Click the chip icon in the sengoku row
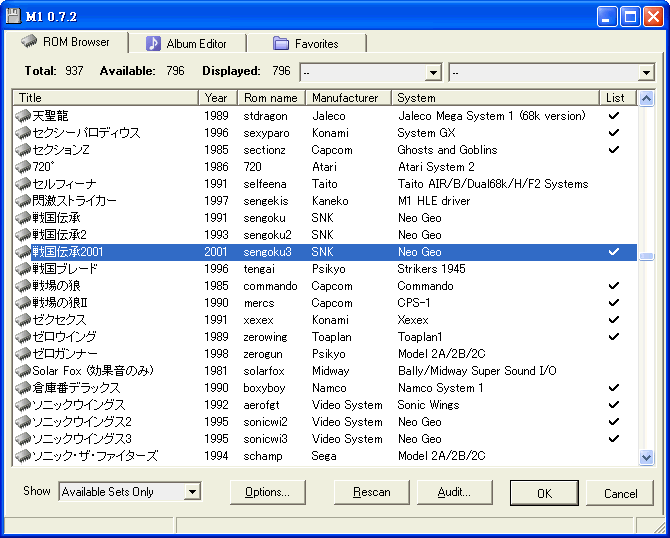Viewport: 670px width, 538px height. [23, 218]
